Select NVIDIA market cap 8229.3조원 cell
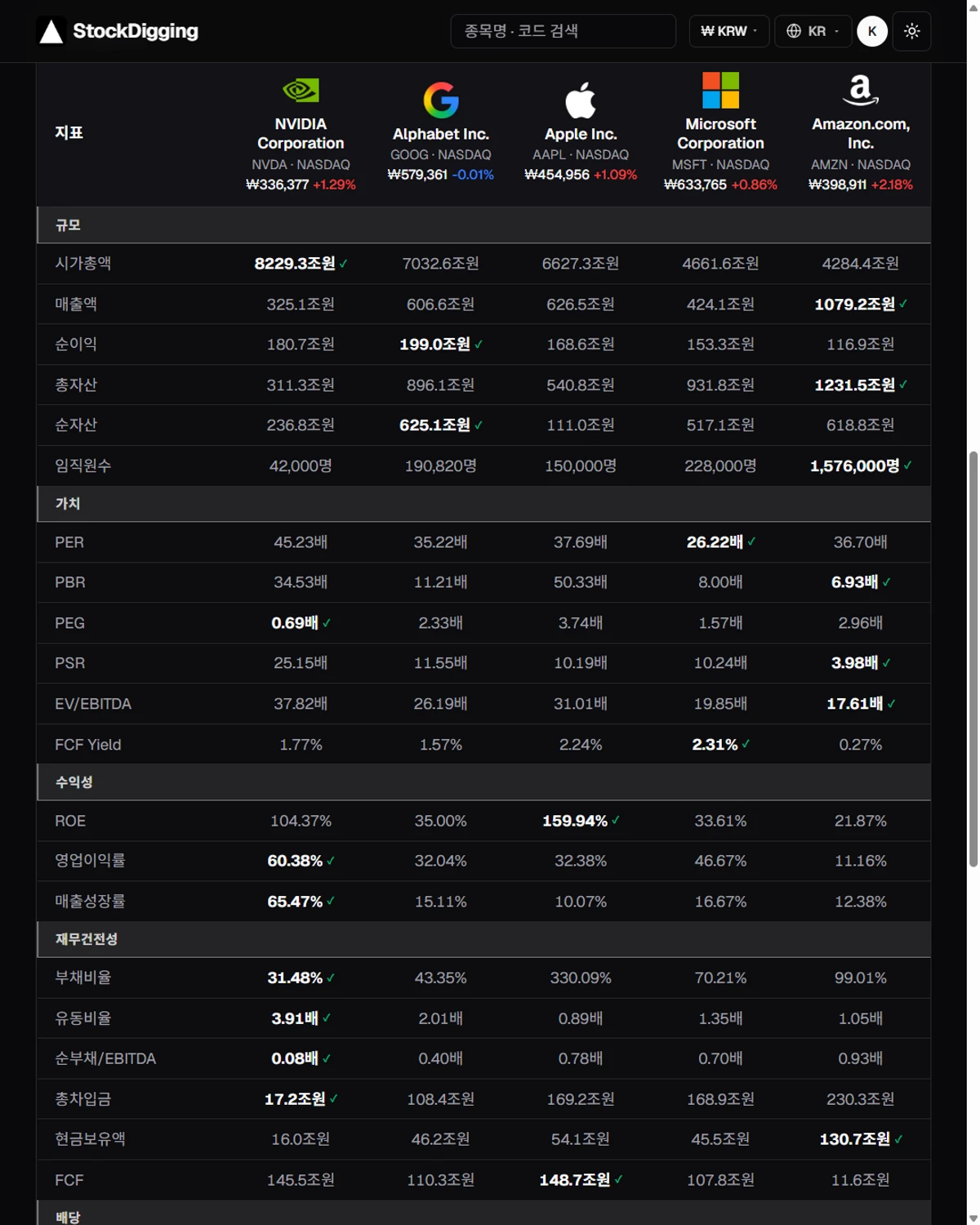 [x=301, y=263]
